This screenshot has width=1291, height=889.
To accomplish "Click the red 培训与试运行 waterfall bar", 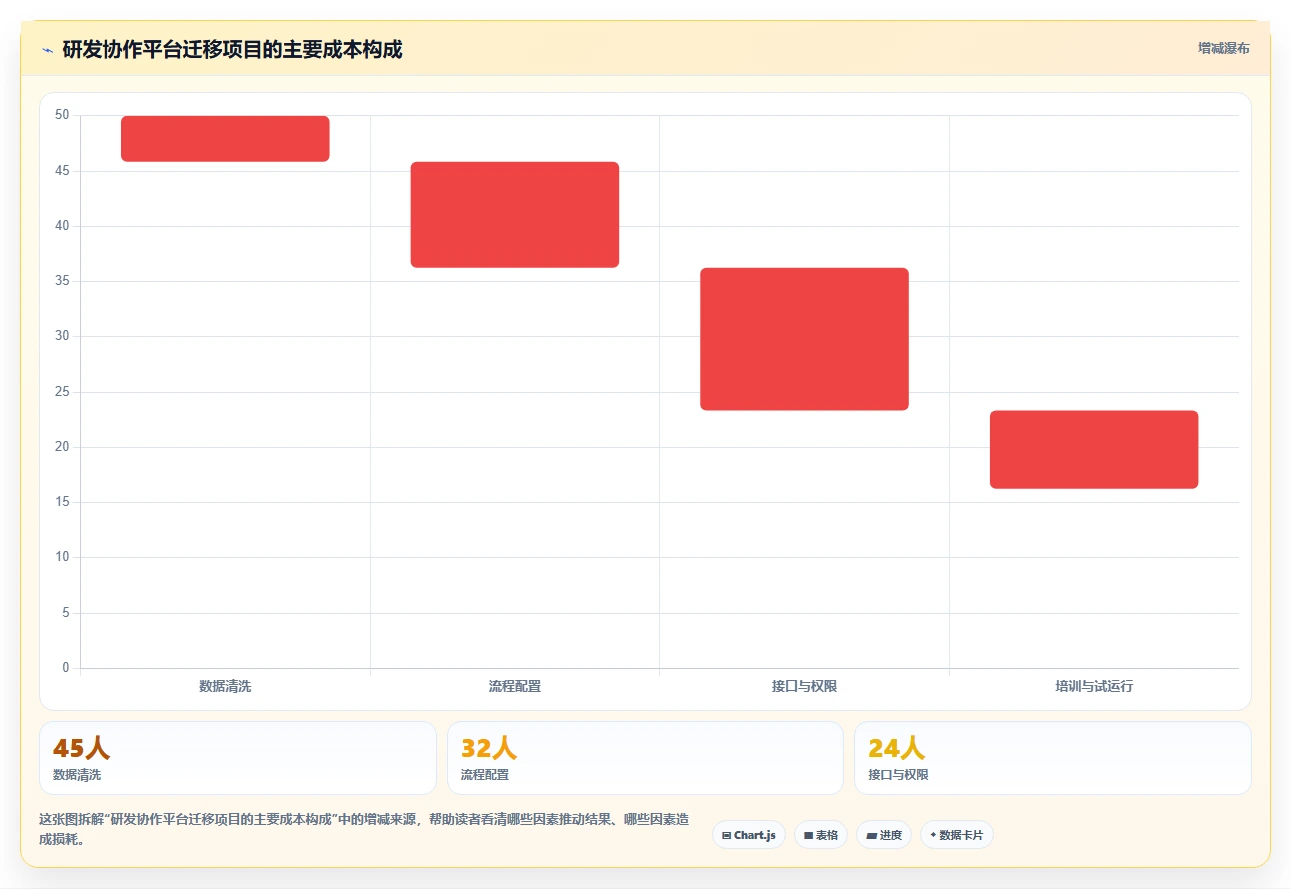I will pyautogui.click(x=1094, y=450).
